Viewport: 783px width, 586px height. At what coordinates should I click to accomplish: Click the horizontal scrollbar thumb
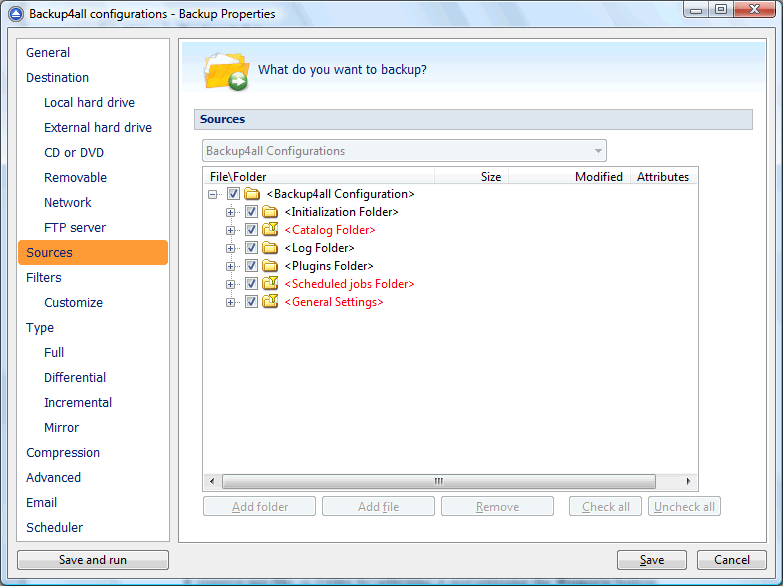pyautogui.click(x=438, y=481)
